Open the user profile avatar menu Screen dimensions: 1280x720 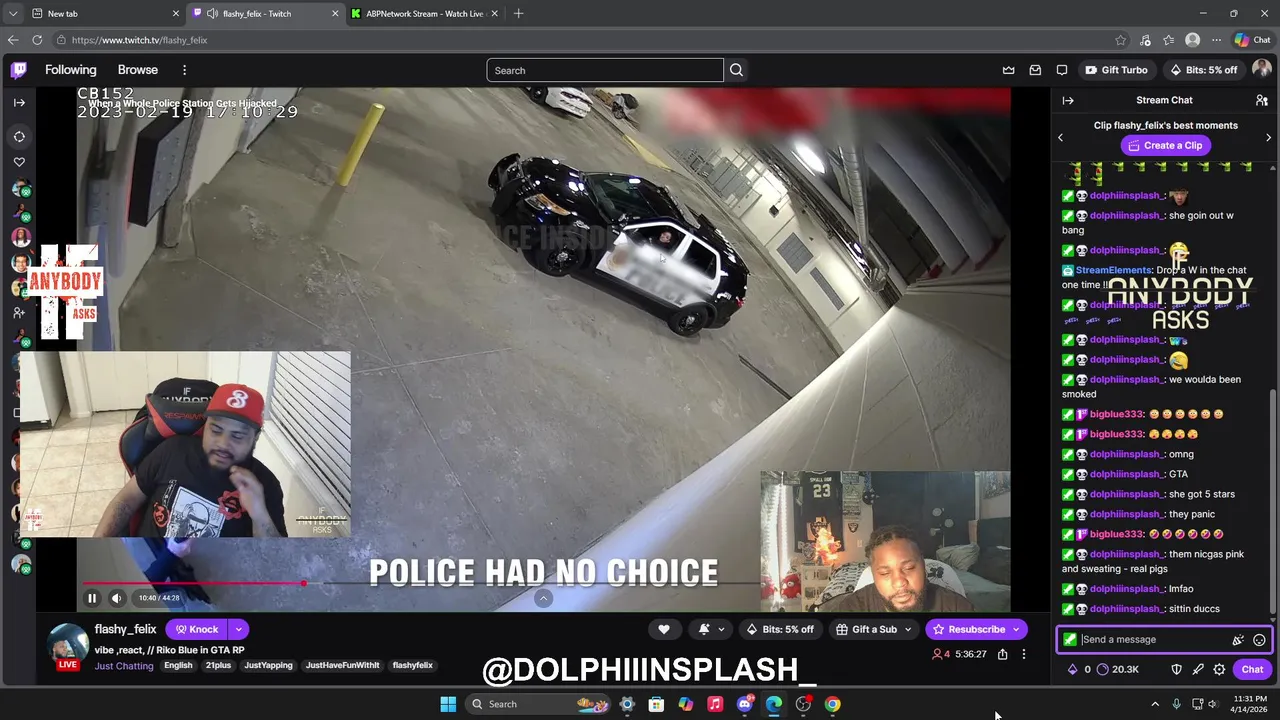1261,70
